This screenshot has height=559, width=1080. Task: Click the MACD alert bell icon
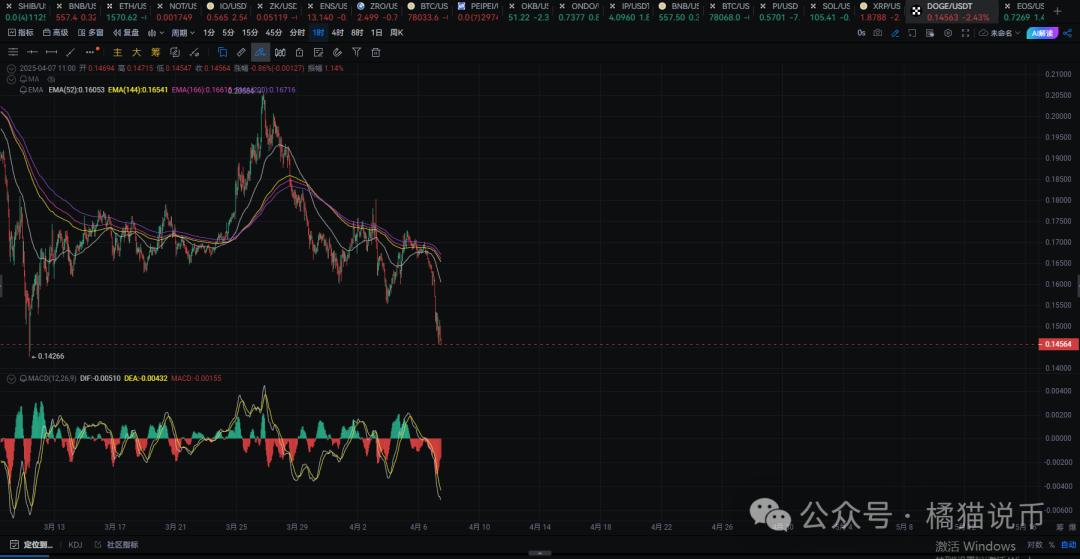coord(23,379)
